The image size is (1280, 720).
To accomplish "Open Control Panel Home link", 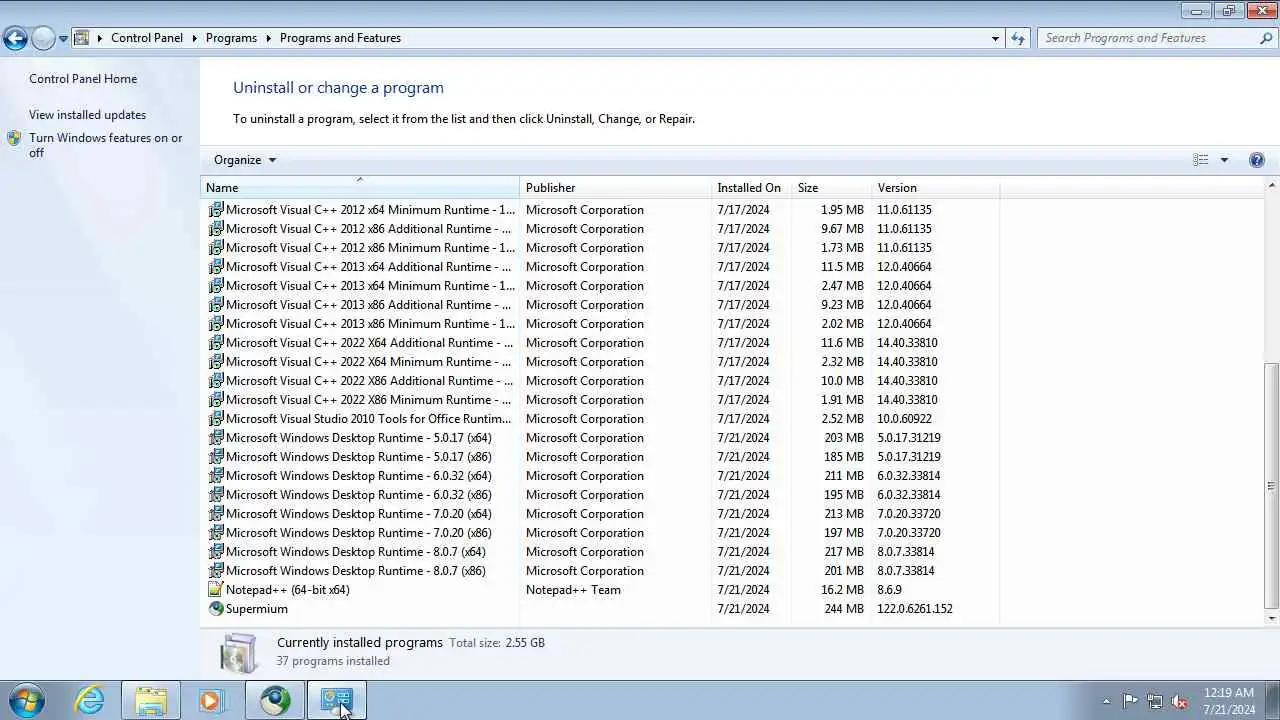I will tap(83, 79).
